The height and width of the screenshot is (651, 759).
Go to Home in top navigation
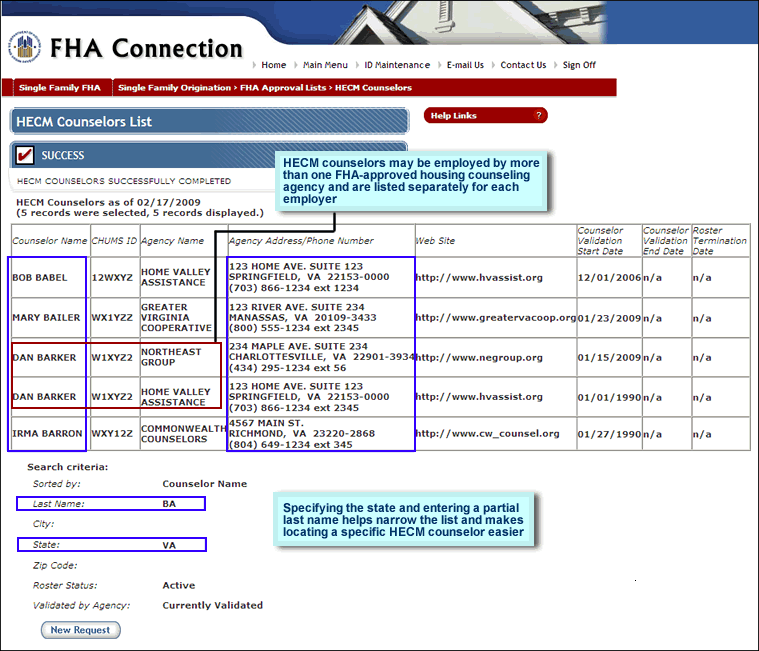tap(273, 65)
